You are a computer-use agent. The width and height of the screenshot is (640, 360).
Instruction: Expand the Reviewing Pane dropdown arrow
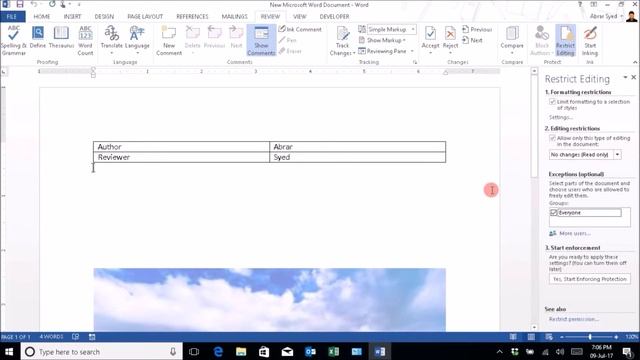click(x=412, y=51)
